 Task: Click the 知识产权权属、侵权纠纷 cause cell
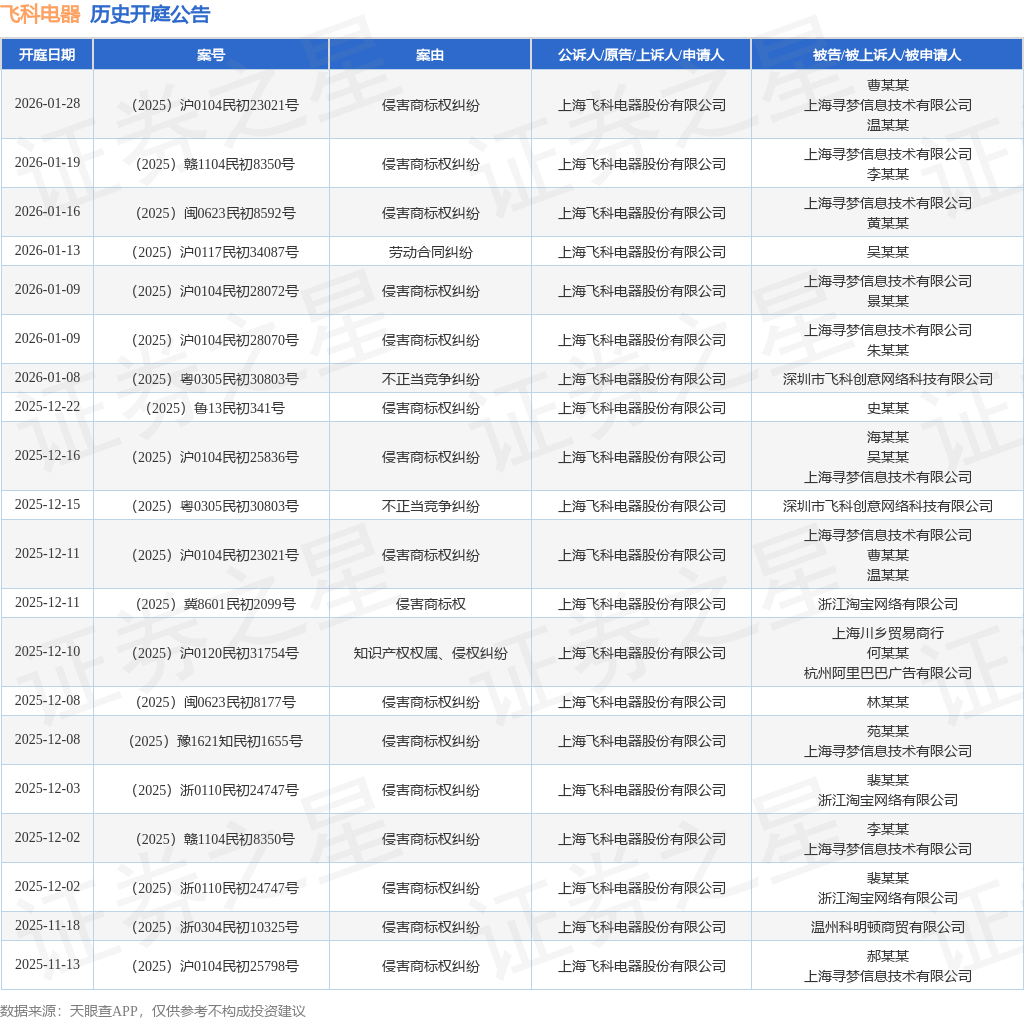[x=430, y=653]
